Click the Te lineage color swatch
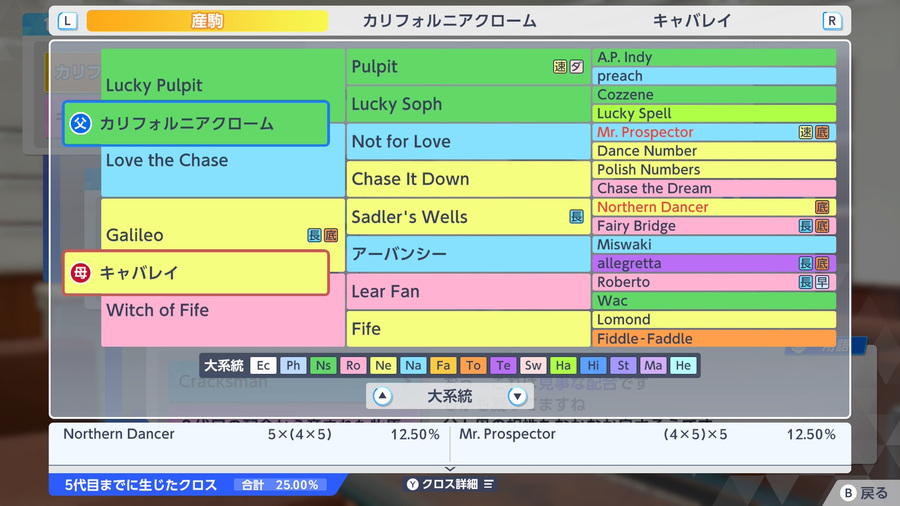 coord(503,365)
